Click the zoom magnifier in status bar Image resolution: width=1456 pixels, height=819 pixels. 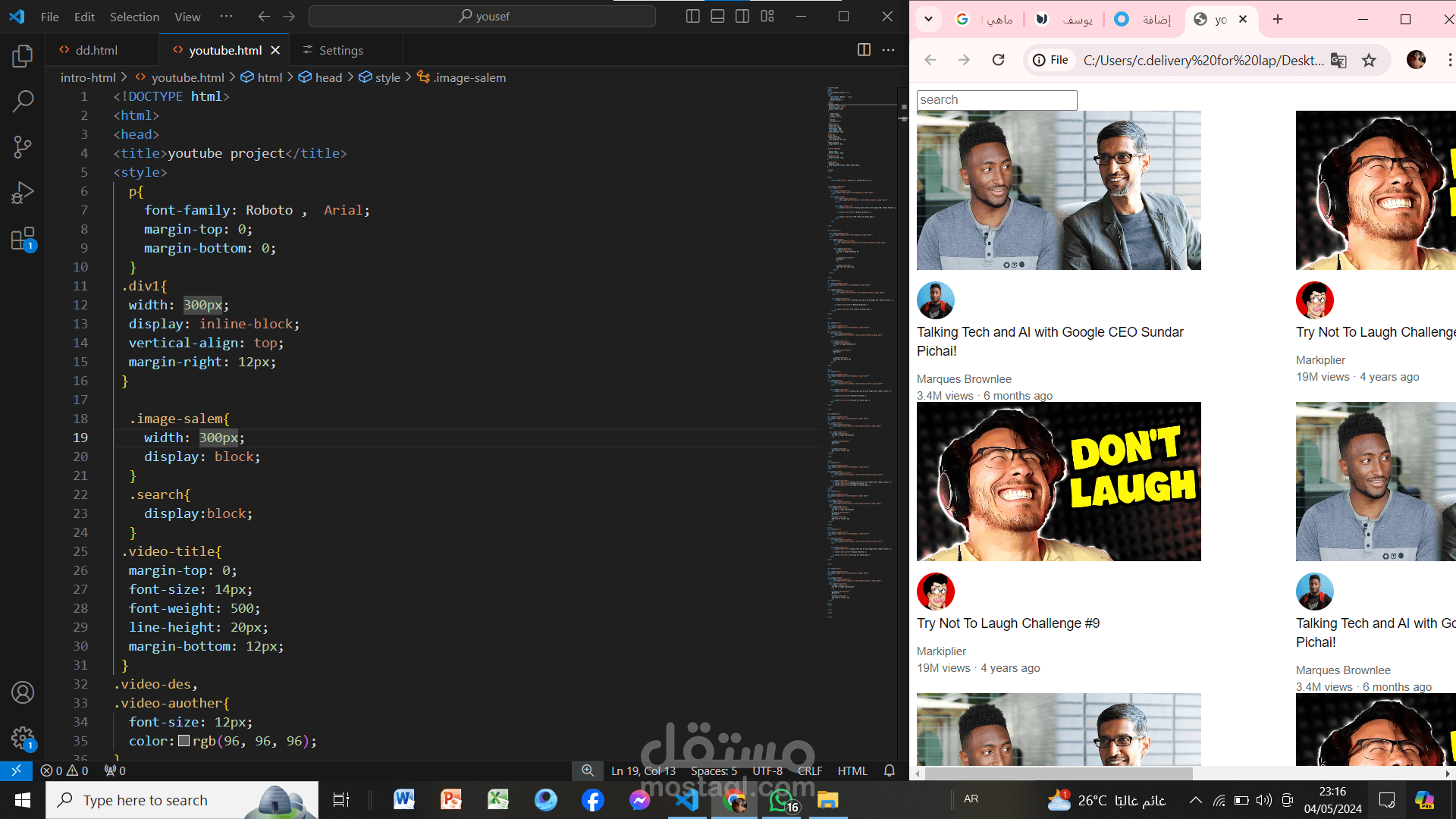588,770
